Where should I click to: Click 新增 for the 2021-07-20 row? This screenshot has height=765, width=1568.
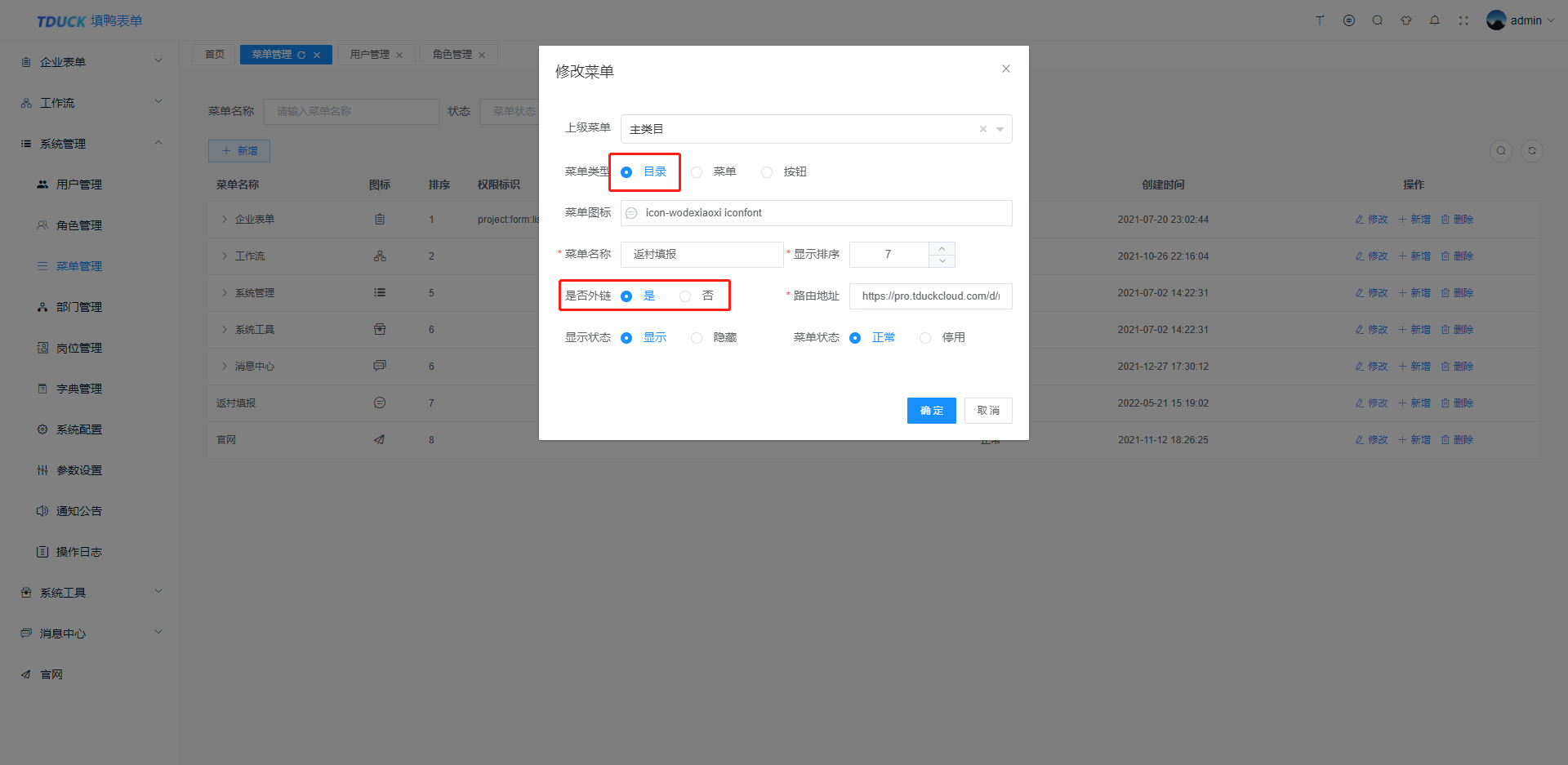[x=1414, y=220]
